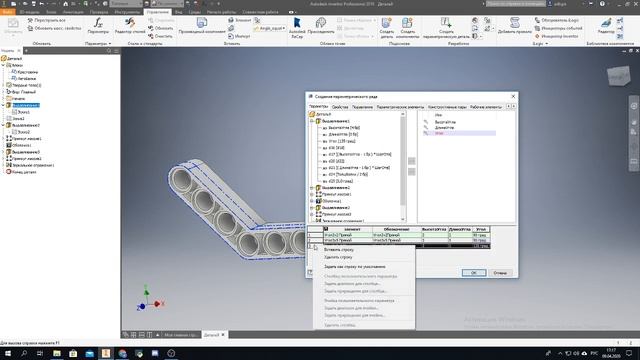Open File Explorer from the taskbar
This screenshot has width=640, height=360.
(57, 353)
